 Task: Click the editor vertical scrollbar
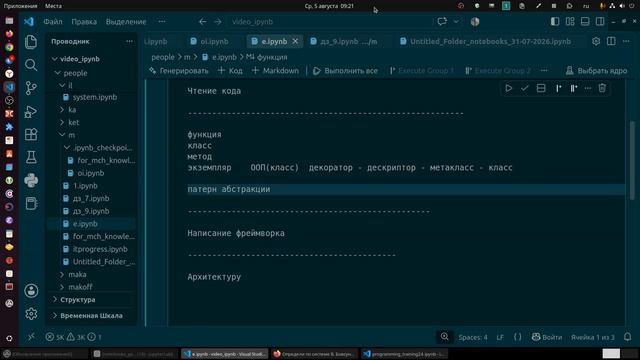pos(632,161)
